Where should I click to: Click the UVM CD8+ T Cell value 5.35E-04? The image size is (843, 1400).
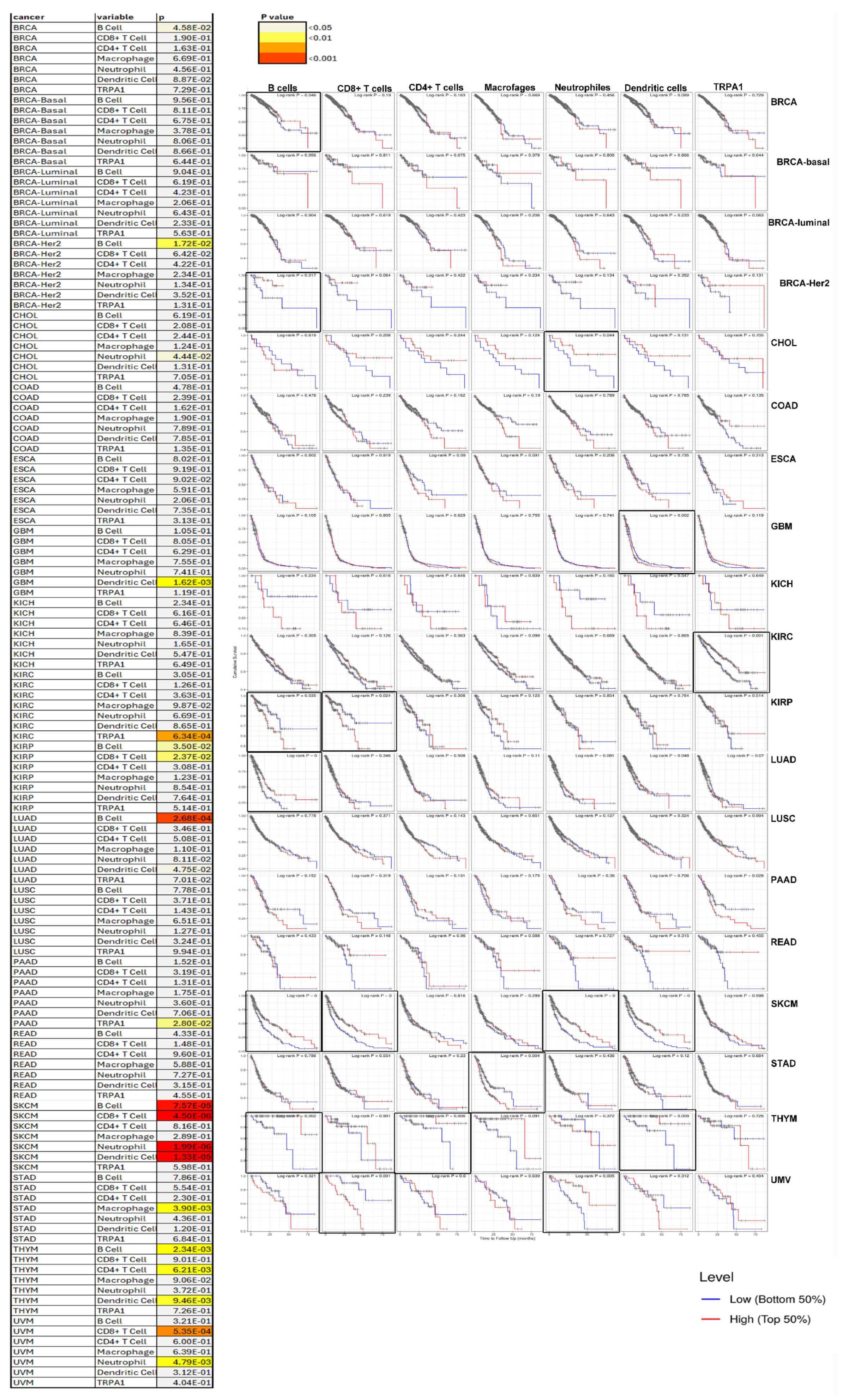pyautogui.click(x=185, y=1331)
